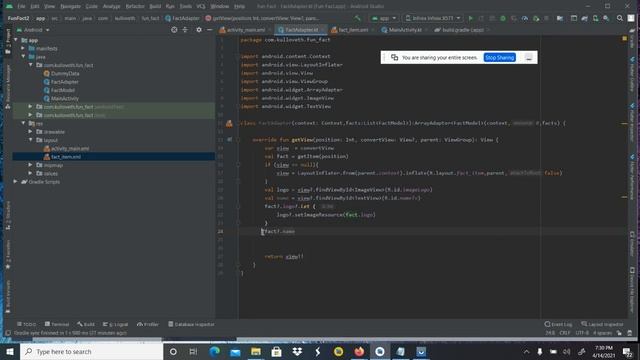Hide the screen sharing notification bar
This screenshot has width=640, height=360.
point(529,58)
